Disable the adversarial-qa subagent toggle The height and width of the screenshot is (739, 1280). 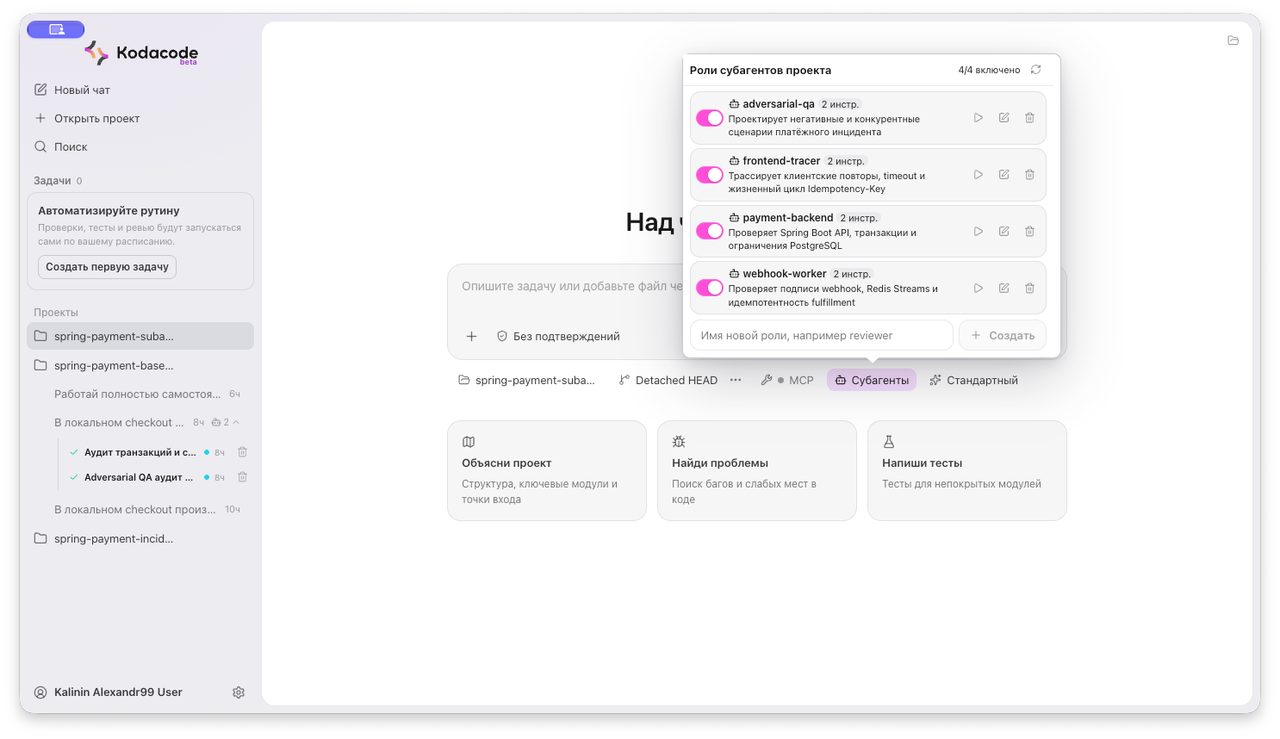(x=710, y=118)
